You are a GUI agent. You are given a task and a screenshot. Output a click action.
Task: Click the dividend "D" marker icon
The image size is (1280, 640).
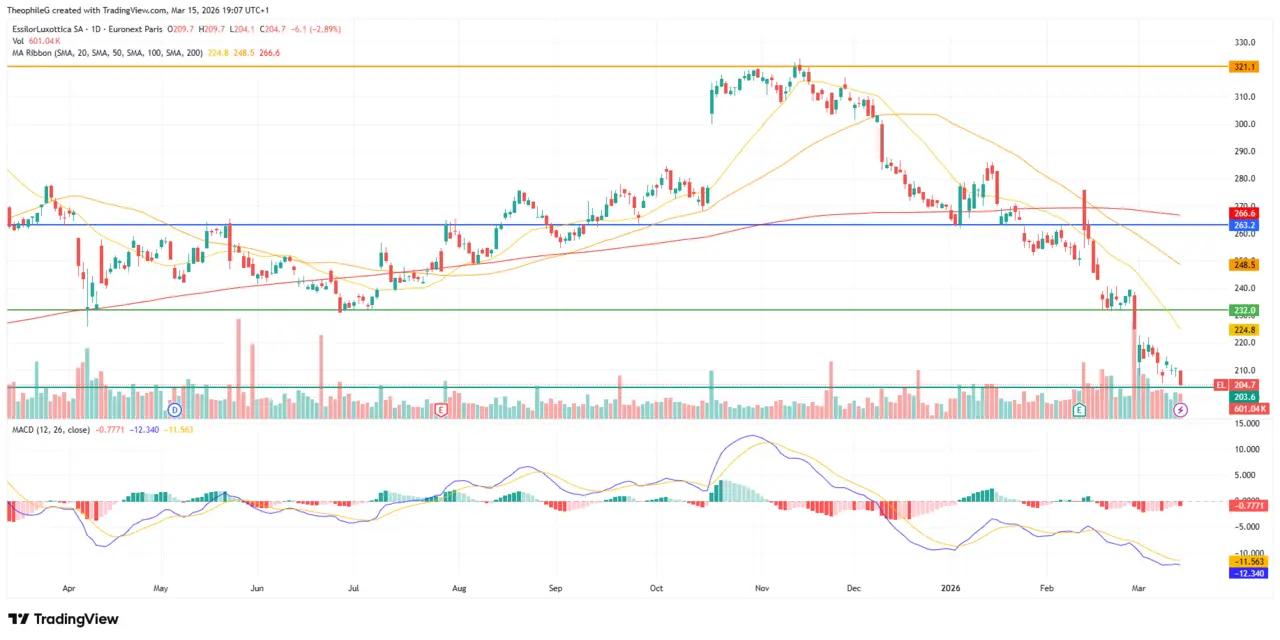coord(174,410)
